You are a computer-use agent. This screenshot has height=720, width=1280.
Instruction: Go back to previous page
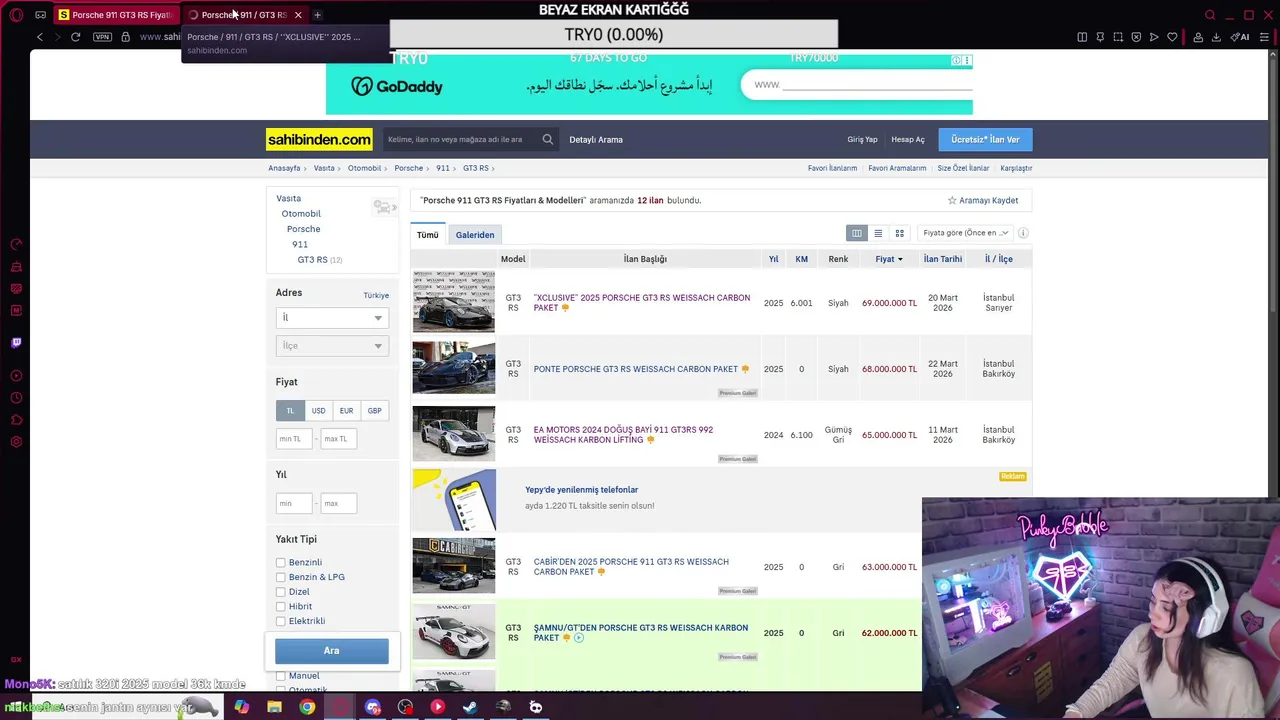coord(40,37)
